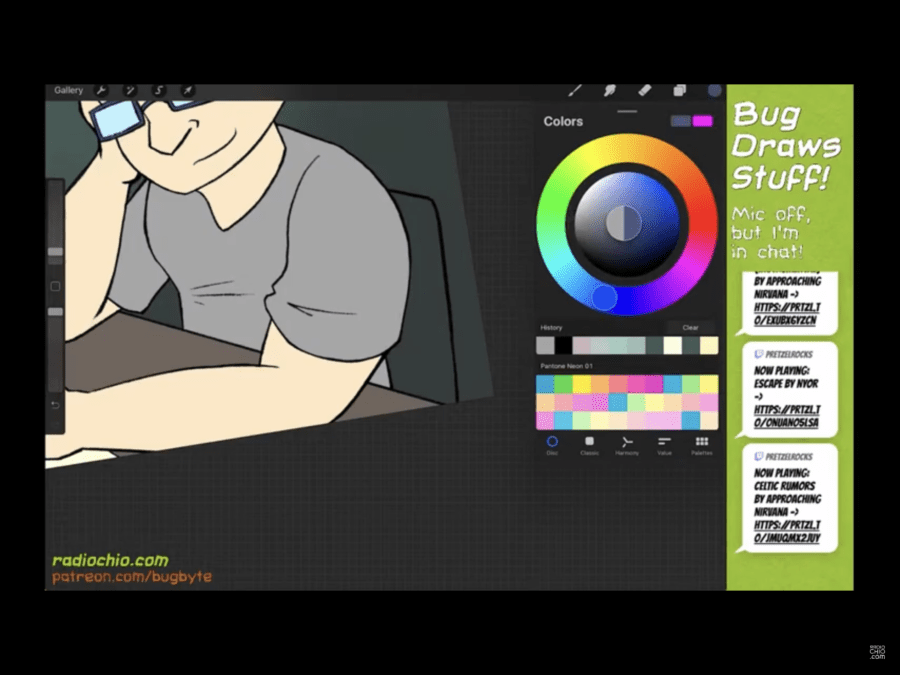Clear the color History

(690, 328)
